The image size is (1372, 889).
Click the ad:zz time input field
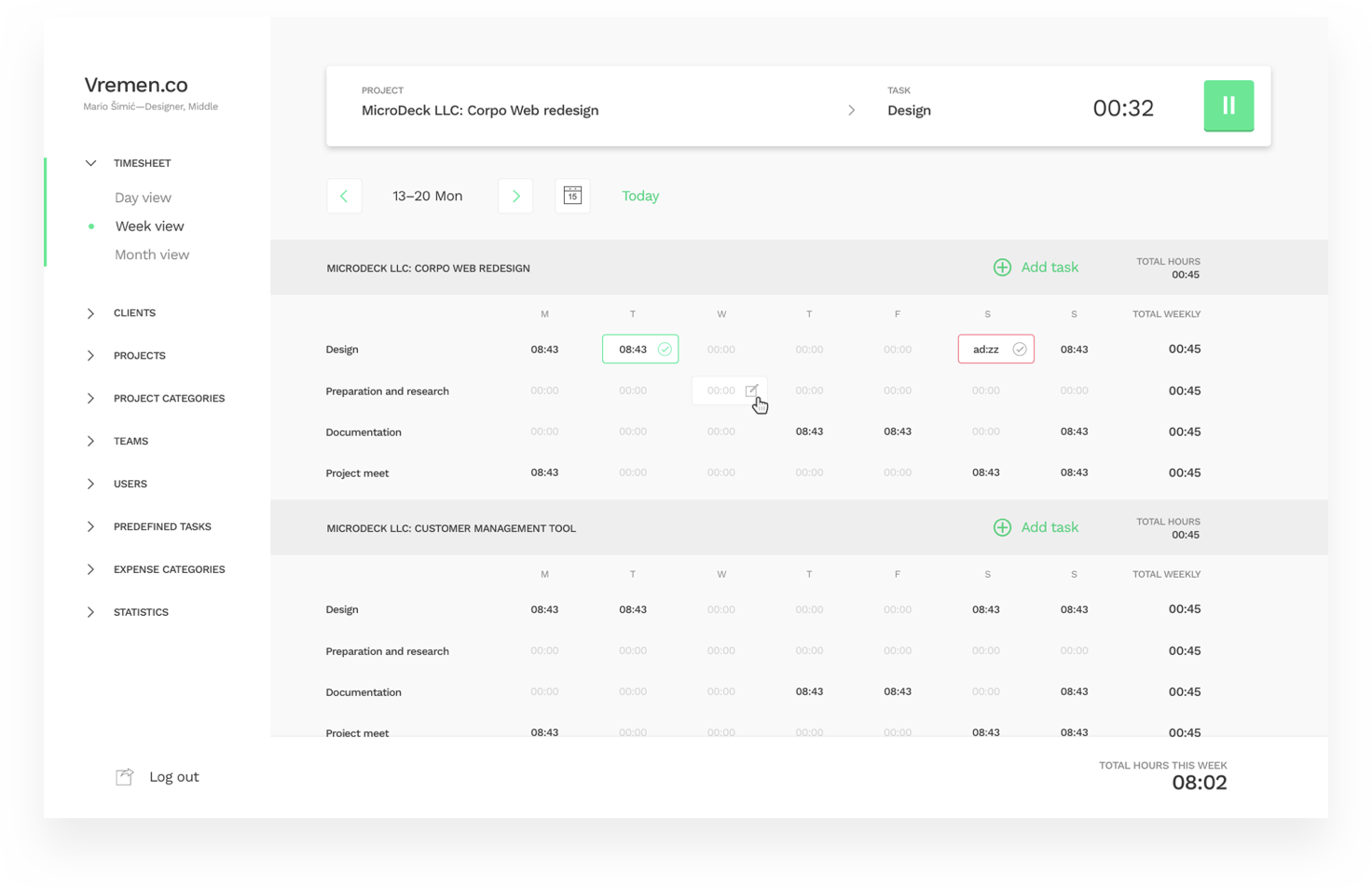click(985, 349)
